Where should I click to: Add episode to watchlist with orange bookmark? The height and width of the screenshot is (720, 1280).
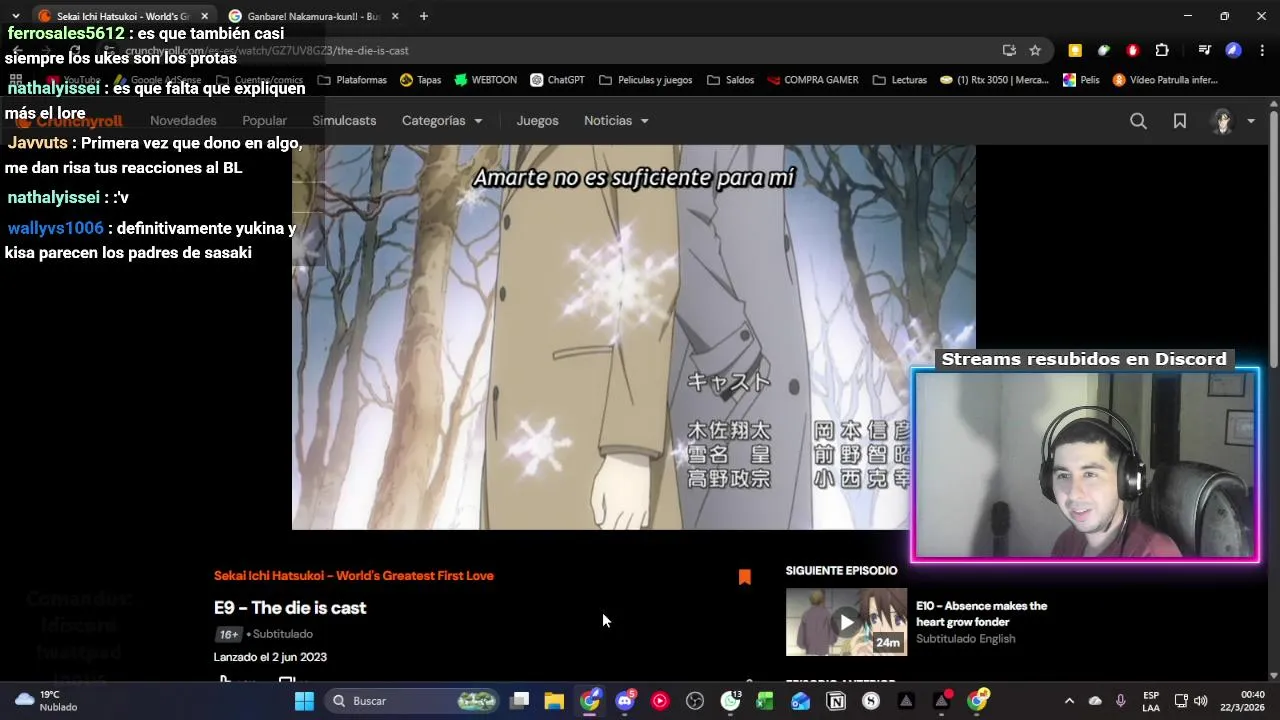pos(744,577)
